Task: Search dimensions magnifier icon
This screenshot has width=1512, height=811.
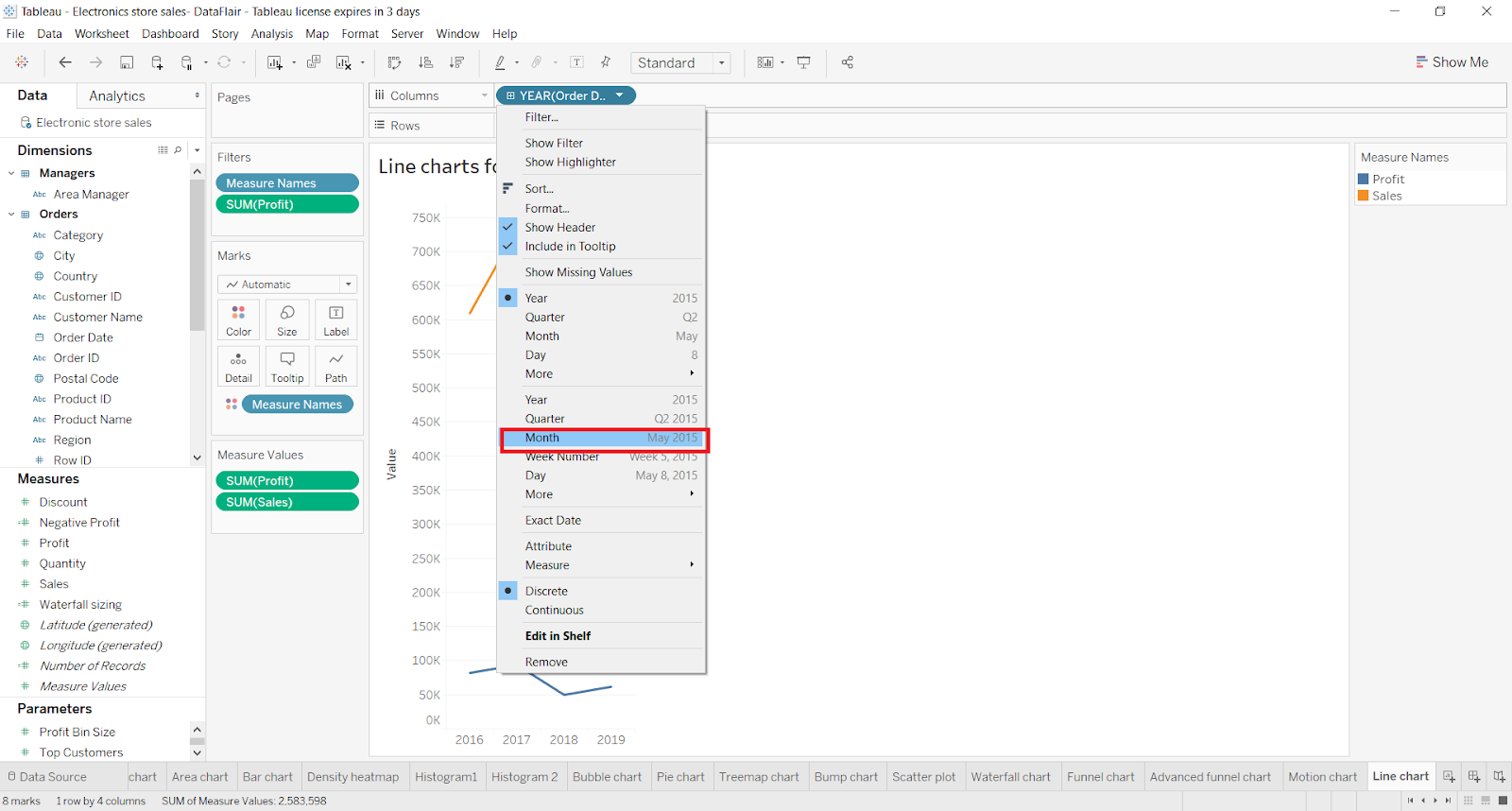Action: 178,150
